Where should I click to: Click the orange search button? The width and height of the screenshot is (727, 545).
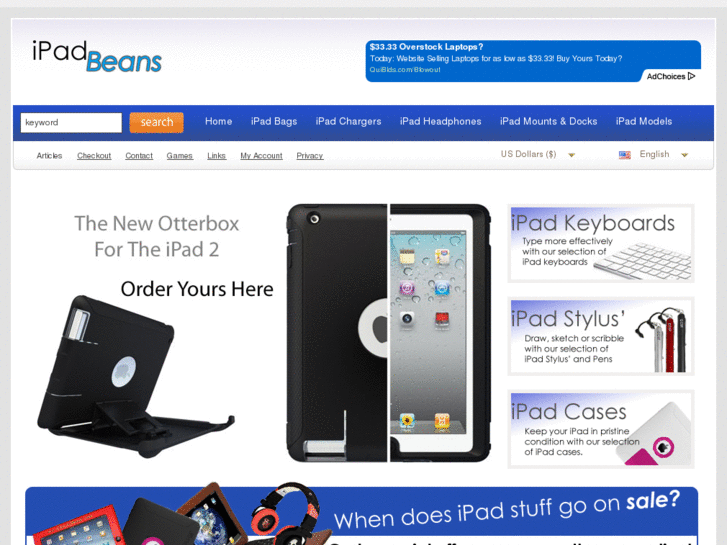[x=157, y=122]
